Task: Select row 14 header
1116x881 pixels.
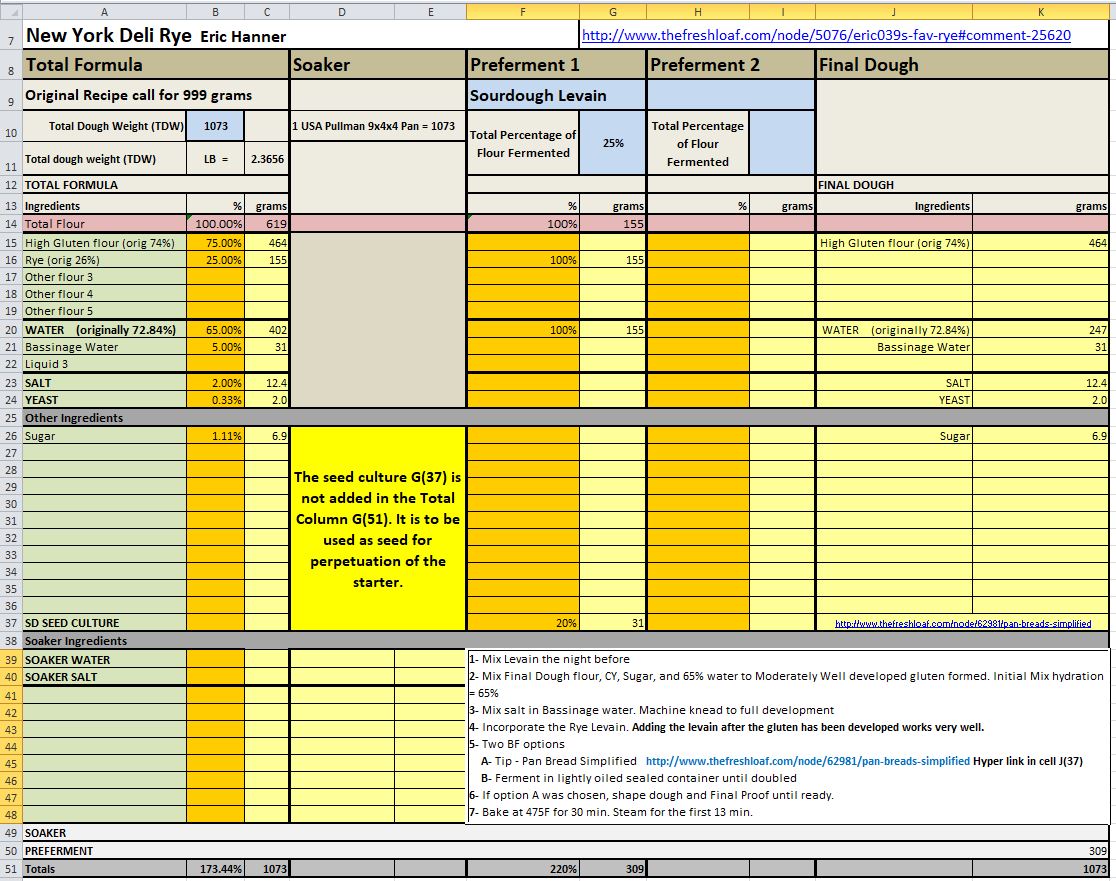Action: click(10, 224)
